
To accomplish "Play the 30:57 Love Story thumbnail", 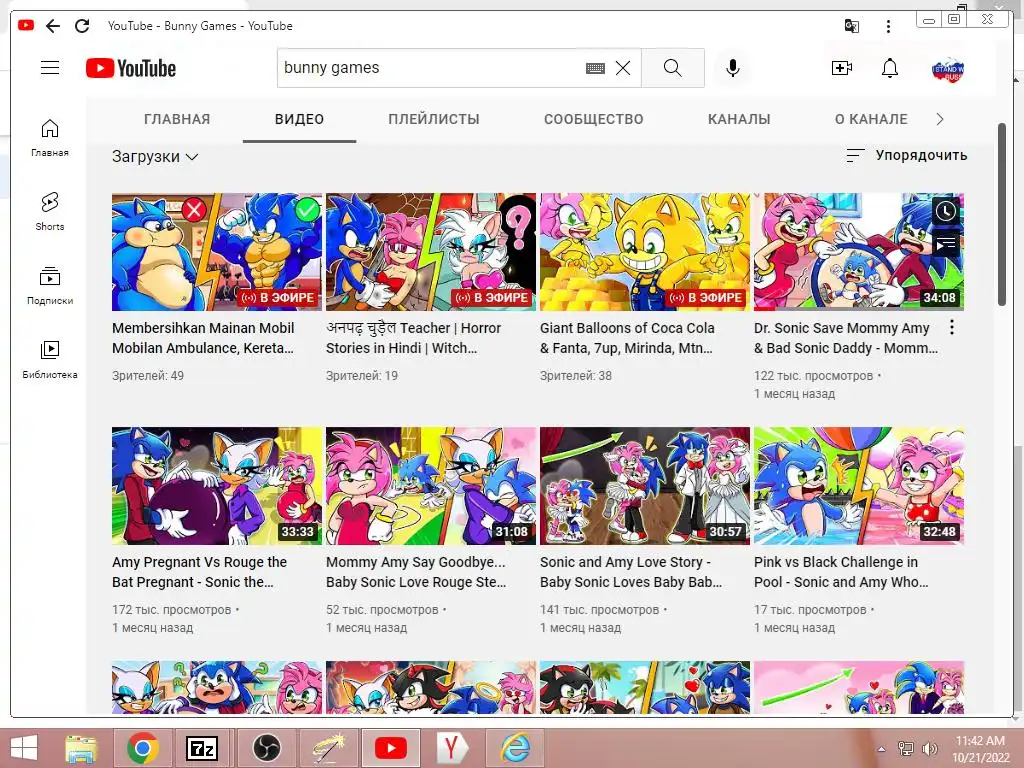I will 645,486.
